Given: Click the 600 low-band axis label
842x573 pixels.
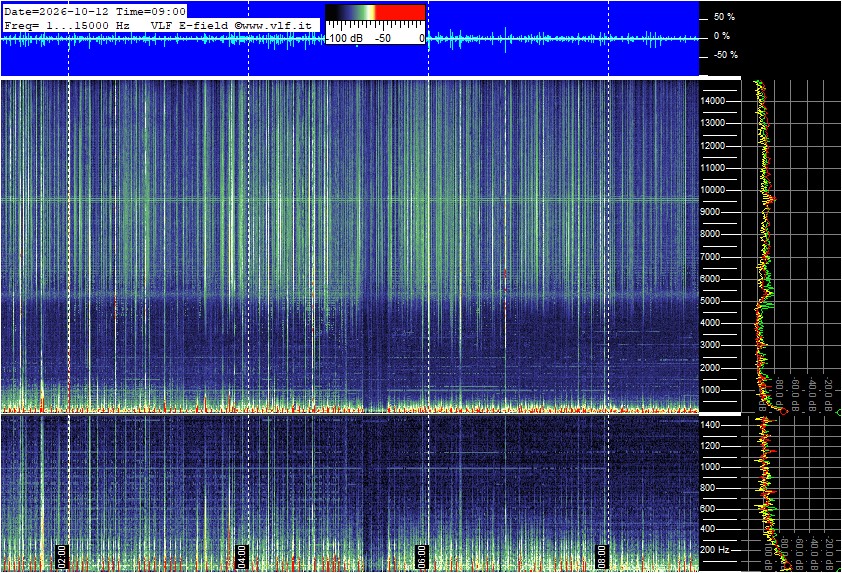Looking at the screenshot, I should click(708, 509).
